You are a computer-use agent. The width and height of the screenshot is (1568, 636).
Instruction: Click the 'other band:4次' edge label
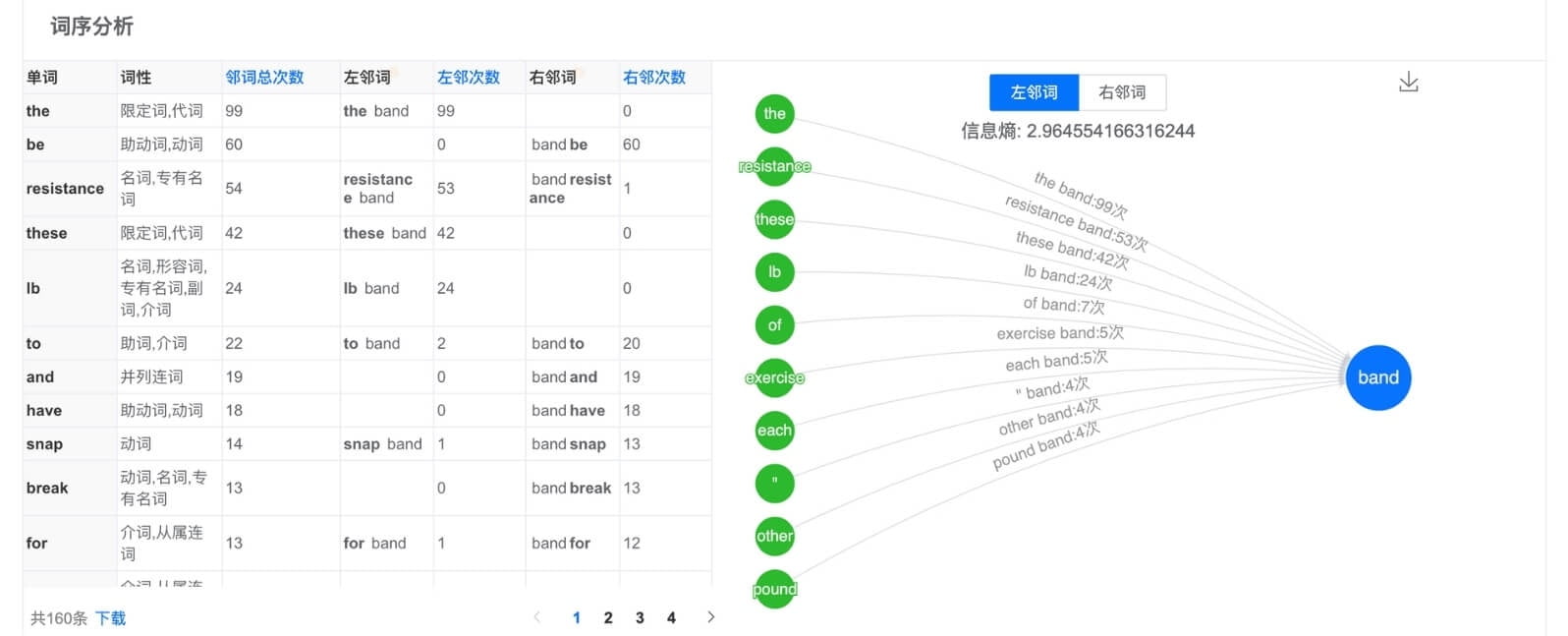click(x=1049, y=417)
